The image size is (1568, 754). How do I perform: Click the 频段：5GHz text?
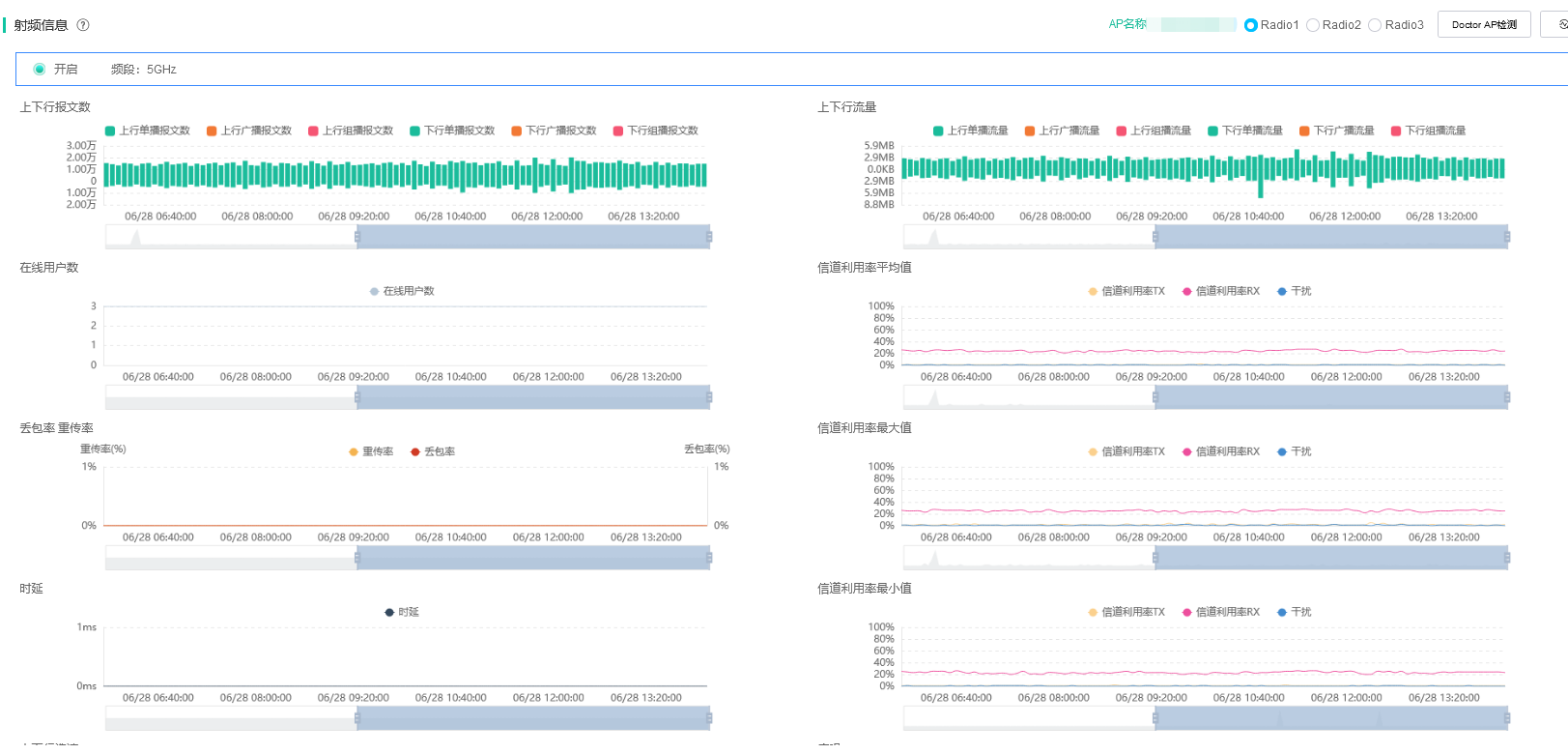tap(143, 70)
